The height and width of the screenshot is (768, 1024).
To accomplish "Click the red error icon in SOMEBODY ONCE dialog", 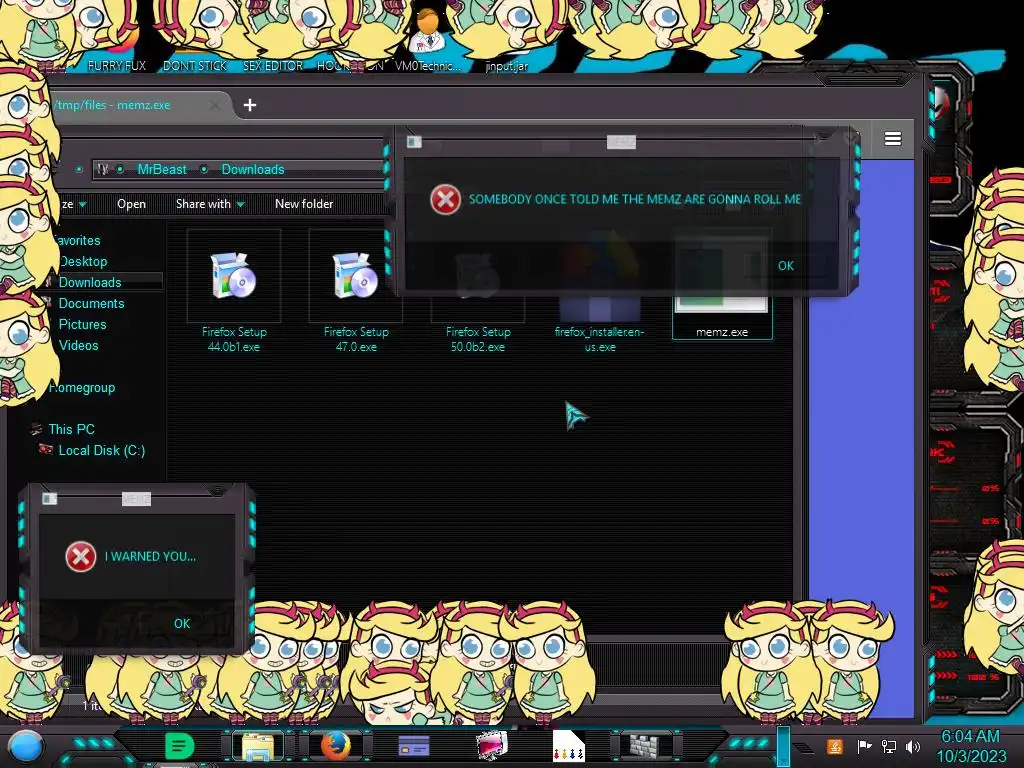I will pos(445,199).
